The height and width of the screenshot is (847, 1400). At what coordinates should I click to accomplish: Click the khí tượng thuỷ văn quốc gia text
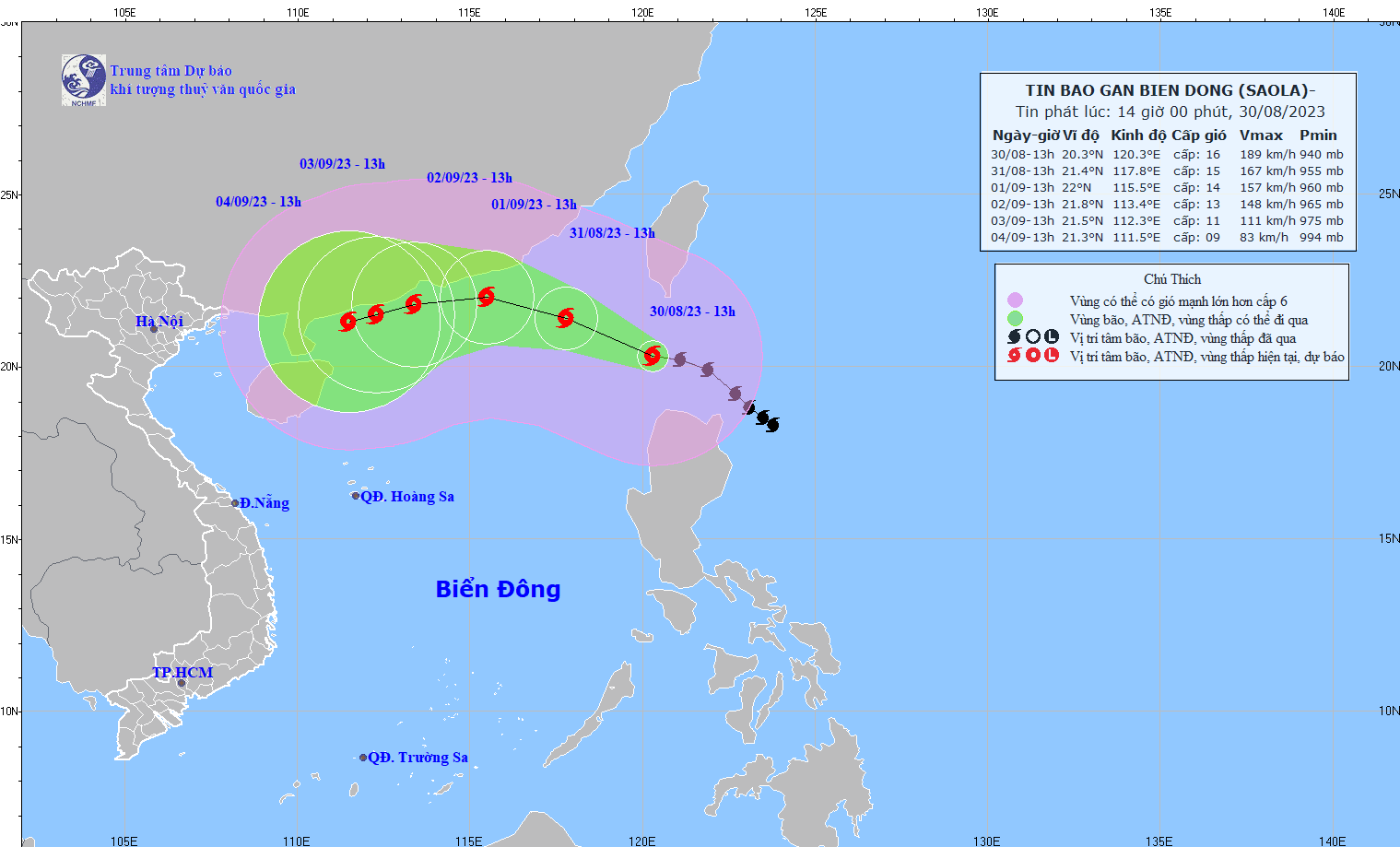203,89
